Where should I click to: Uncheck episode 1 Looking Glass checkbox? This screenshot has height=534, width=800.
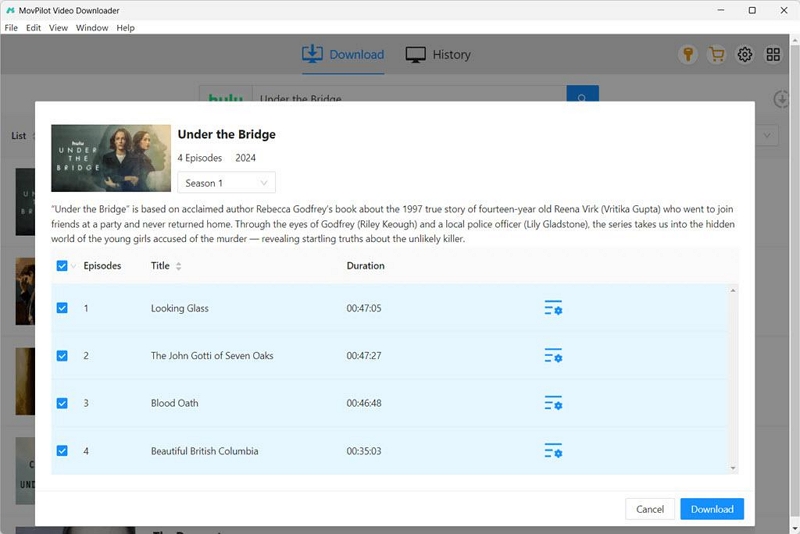[x=62, y=308]
